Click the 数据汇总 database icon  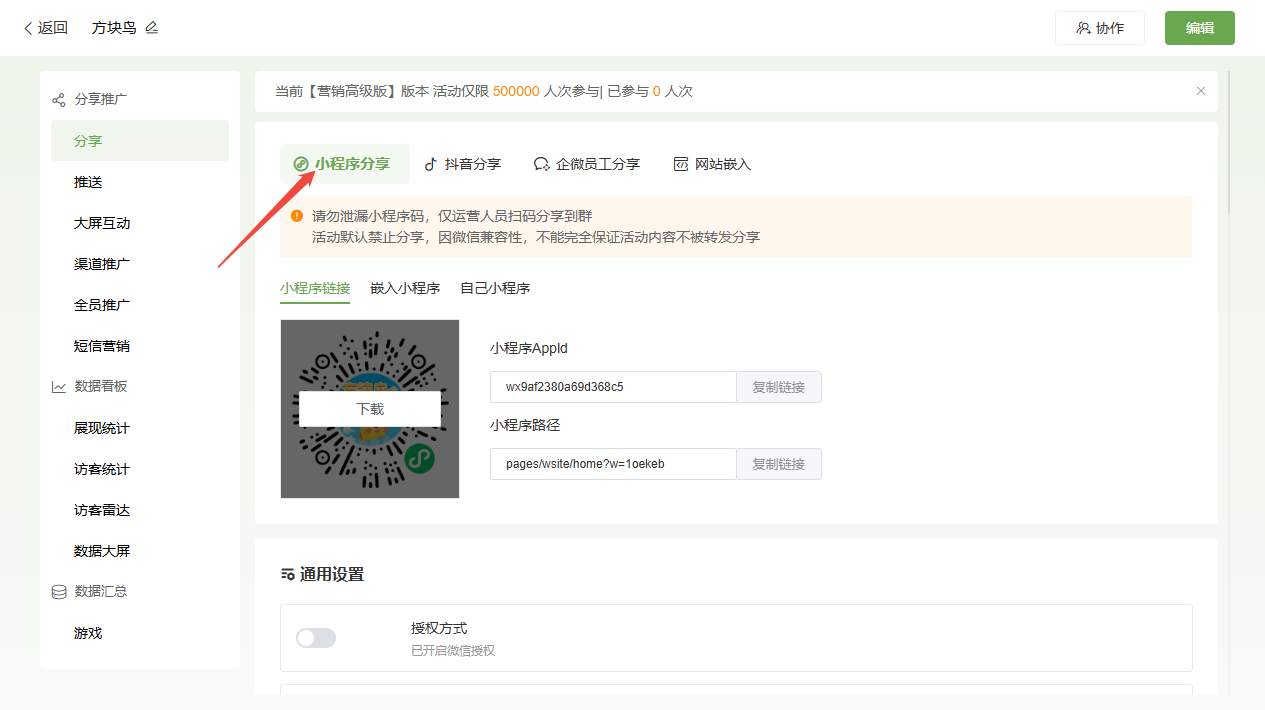coord(59,592)
